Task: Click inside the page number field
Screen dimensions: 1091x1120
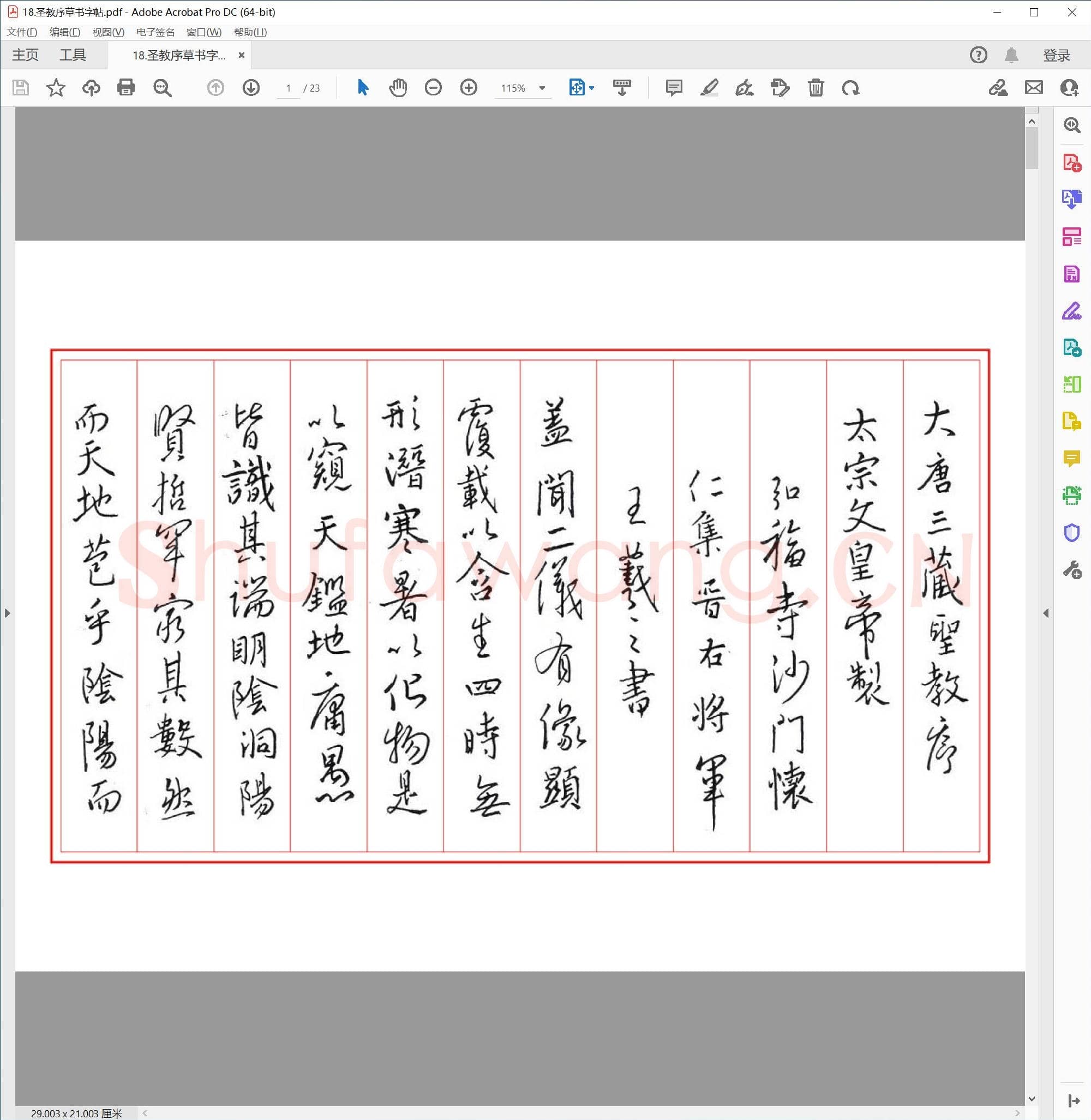Action: tap(288, 88)
